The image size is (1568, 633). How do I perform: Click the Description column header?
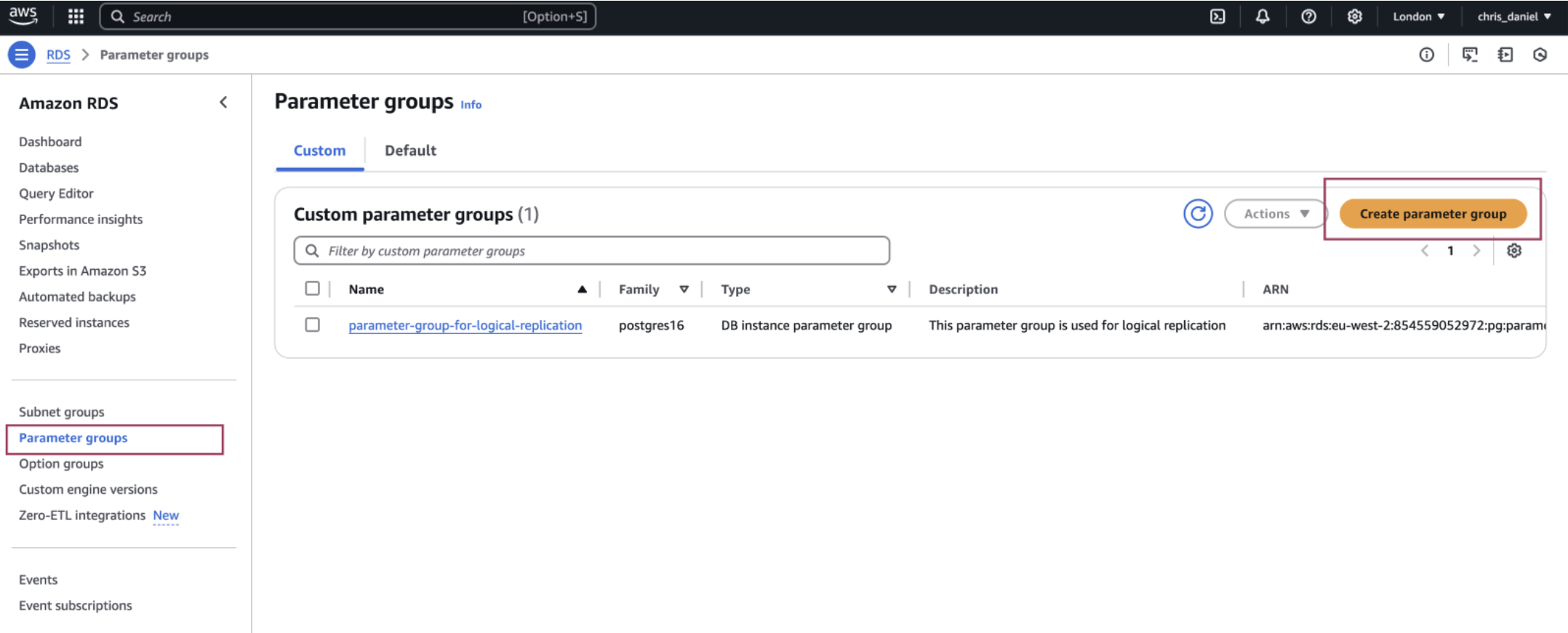[963, 290]
